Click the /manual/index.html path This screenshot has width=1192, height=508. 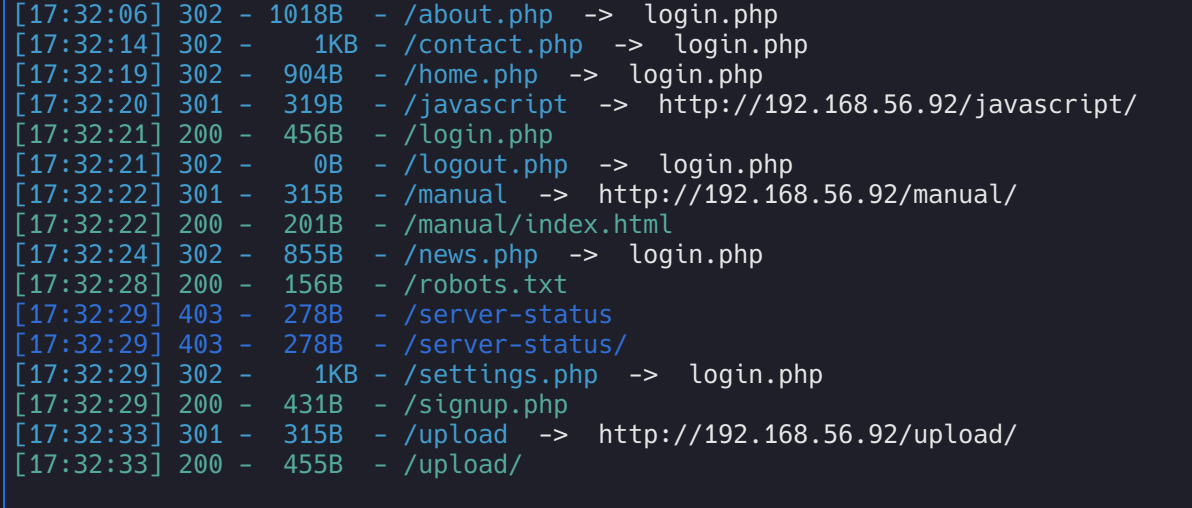coord(538,225)
